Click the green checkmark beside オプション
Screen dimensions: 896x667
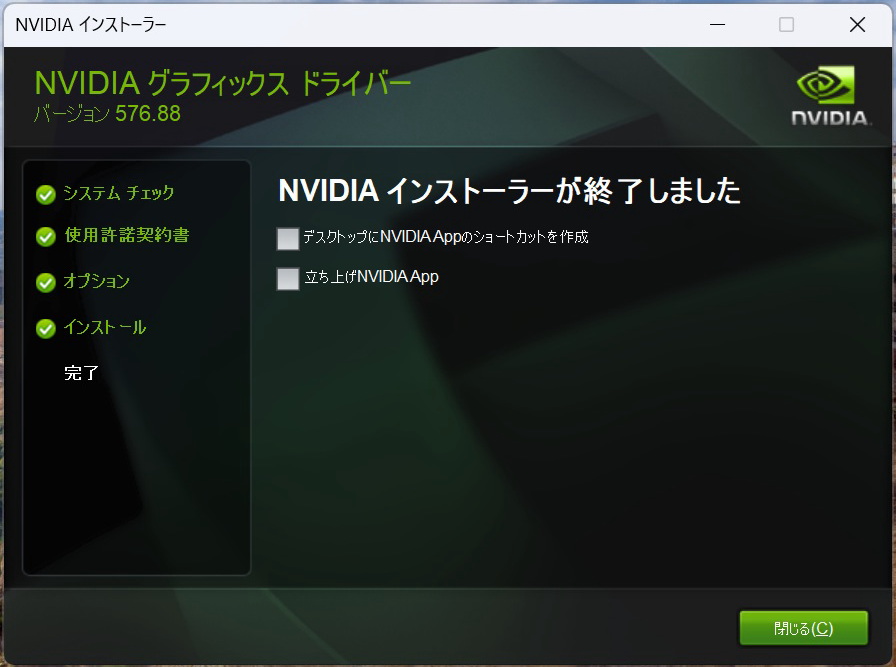pos(45,283)
